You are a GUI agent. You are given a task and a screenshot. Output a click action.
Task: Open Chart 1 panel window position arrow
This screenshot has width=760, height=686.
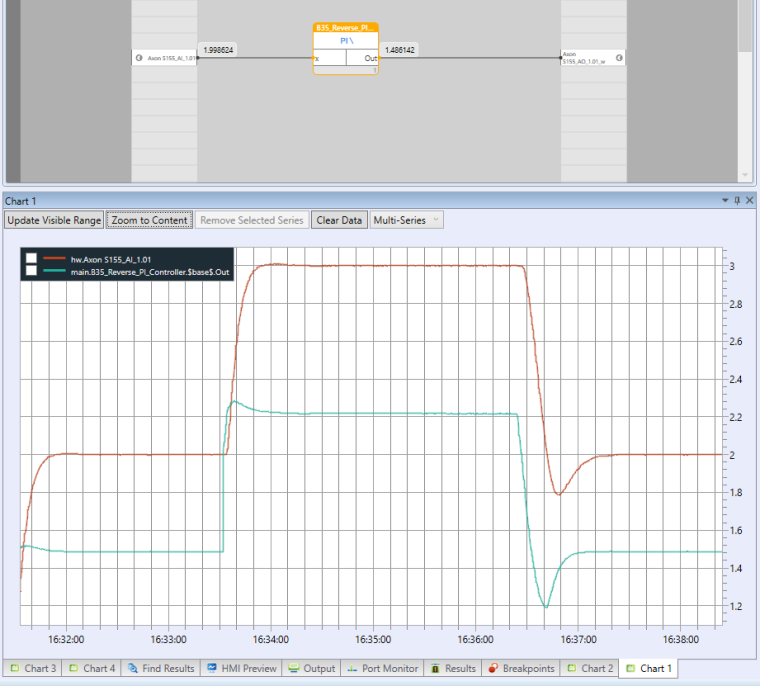coord(726,201)
